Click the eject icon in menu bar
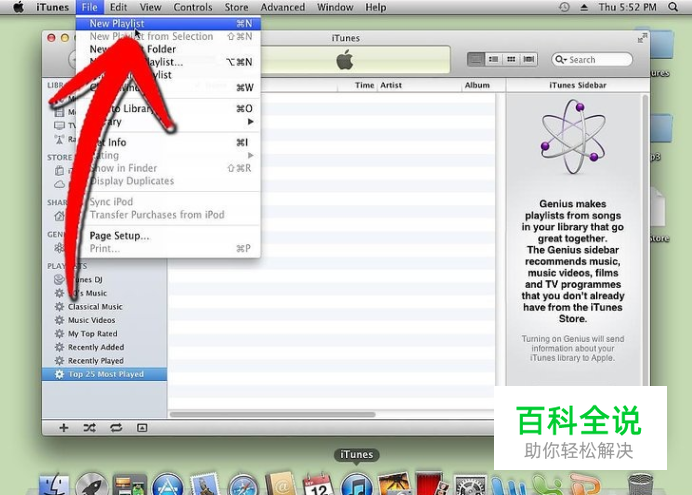This screenshot has height=495, width=692. (584, 7)
